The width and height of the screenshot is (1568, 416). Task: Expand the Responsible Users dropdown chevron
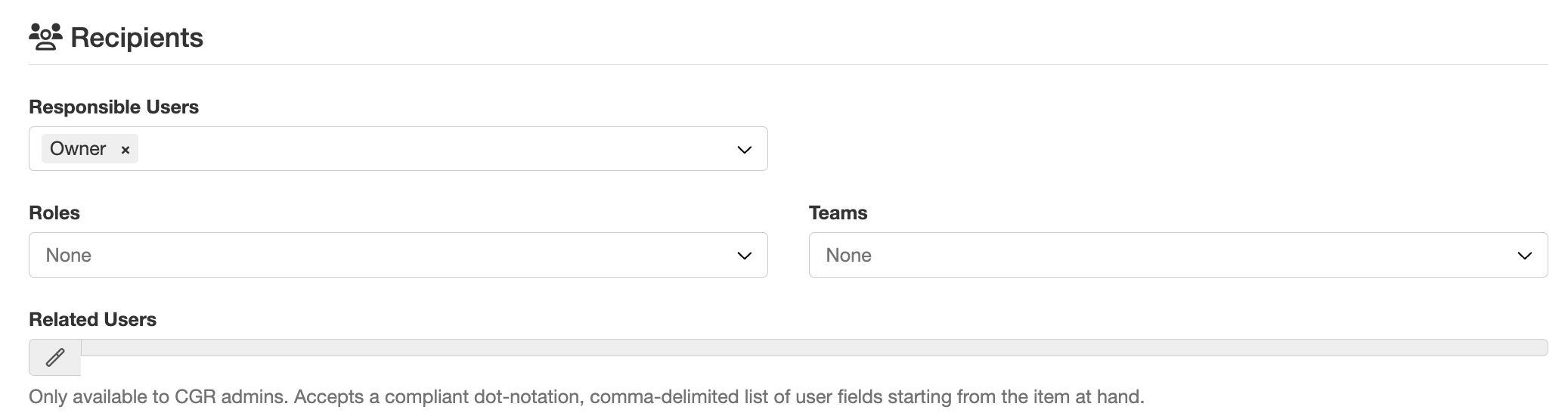coord(744,149)
